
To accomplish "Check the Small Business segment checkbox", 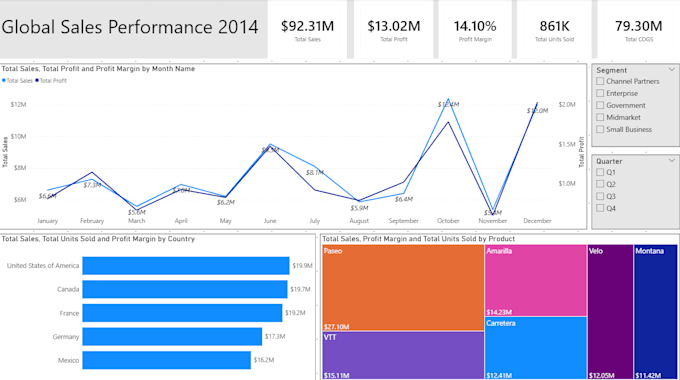I will (x=600, y=129).
